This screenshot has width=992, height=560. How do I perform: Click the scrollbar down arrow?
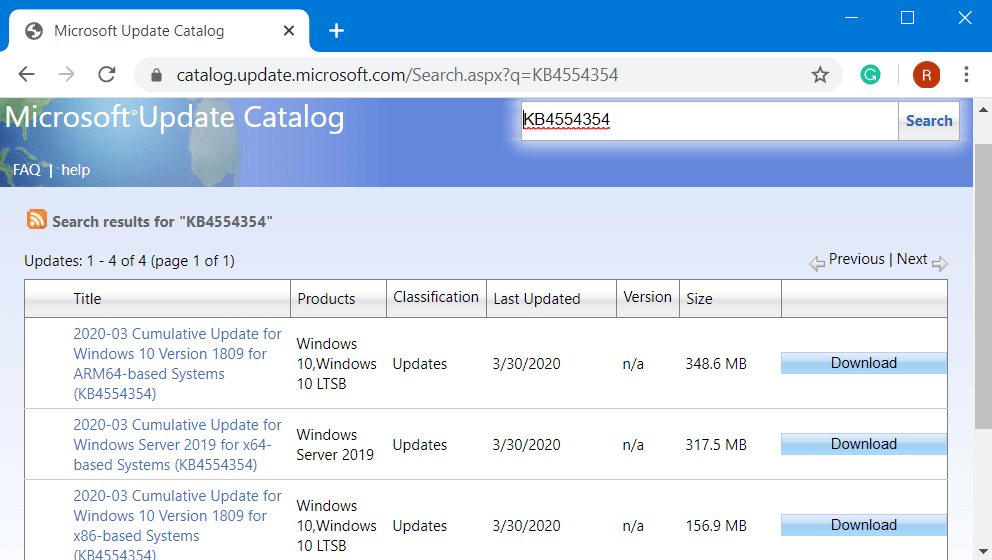coord(983,551)
